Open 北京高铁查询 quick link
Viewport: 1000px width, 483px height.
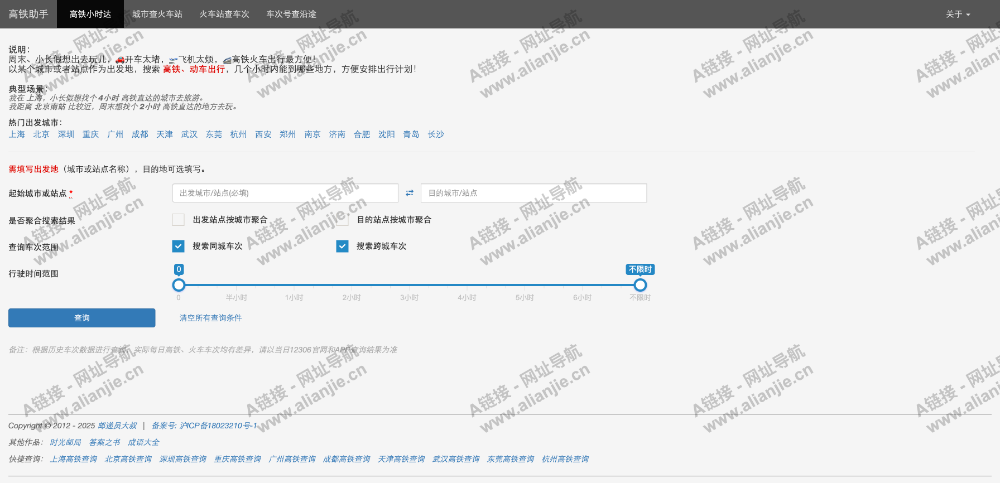tap(128, 459)
